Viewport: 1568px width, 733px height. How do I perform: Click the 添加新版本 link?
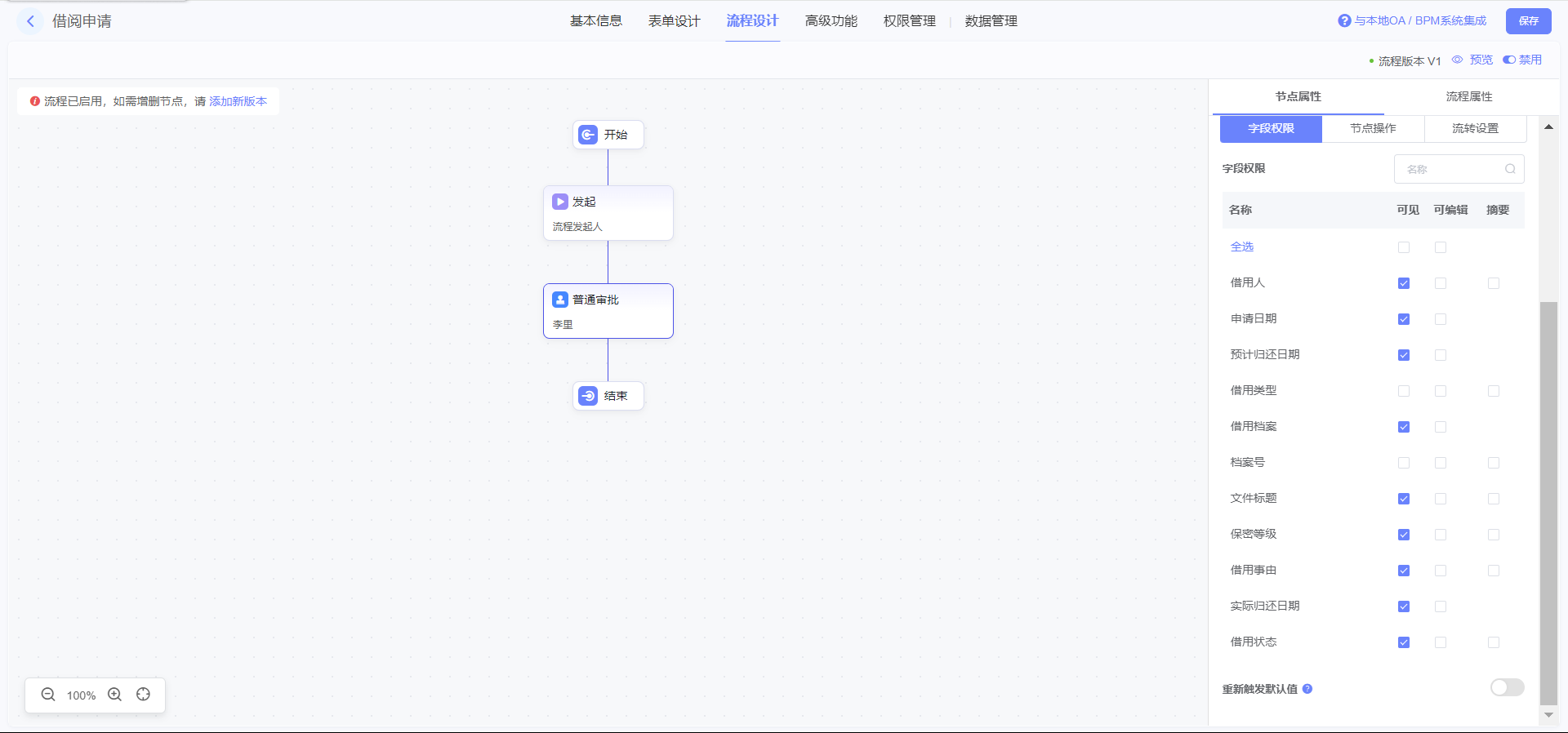click(x=238, y=101)
